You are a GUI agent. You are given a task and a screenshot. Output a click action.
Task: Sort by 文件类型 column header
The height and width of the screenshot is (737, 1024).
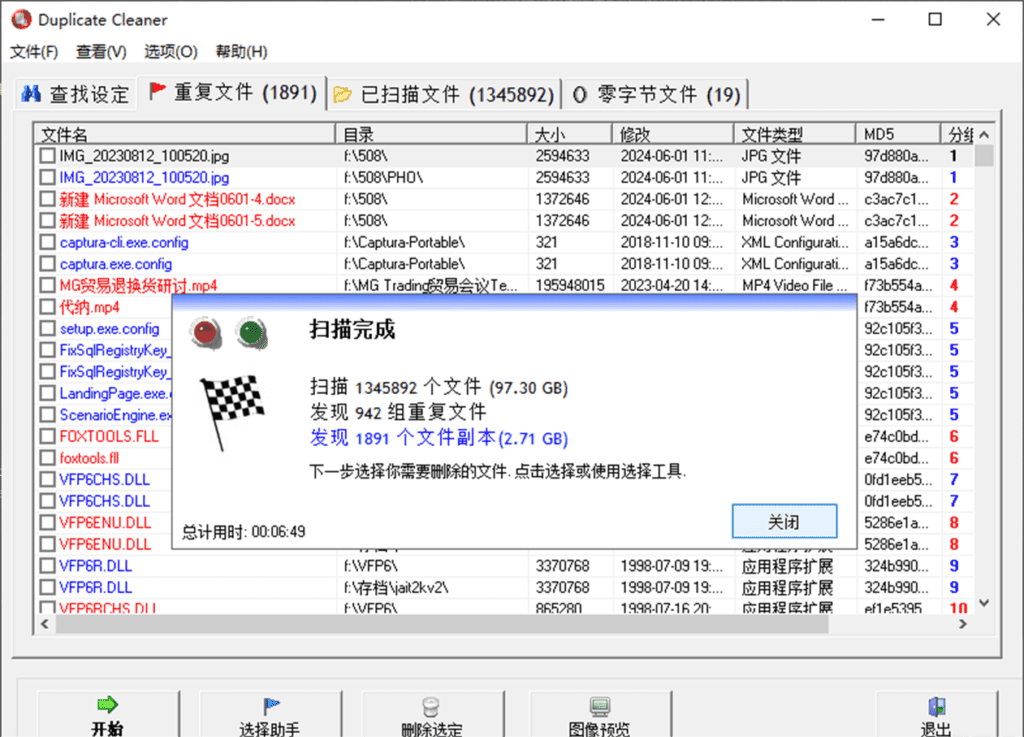pos(795,134)
